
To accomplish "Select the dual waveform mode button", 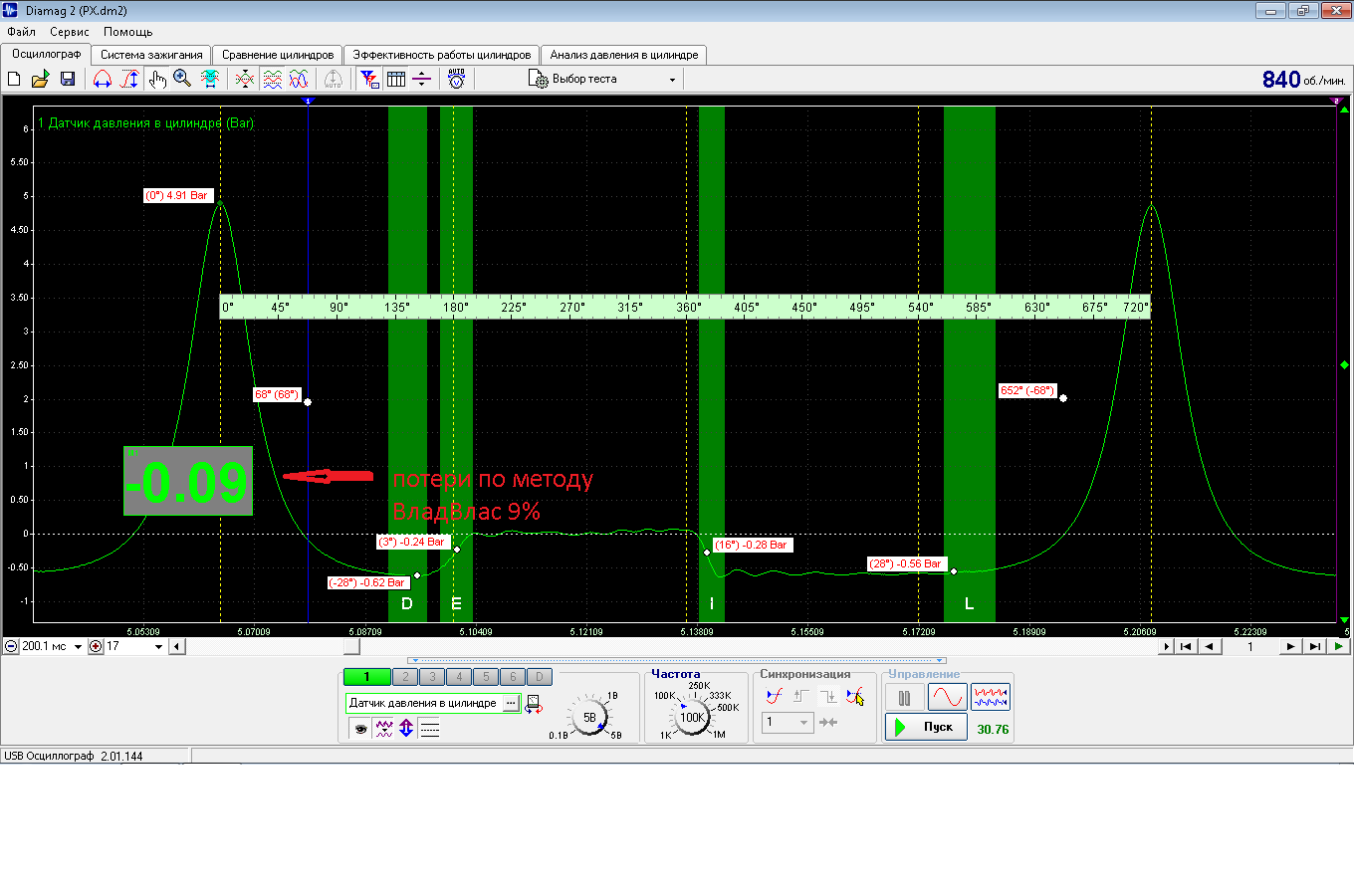I will (991, 698).
